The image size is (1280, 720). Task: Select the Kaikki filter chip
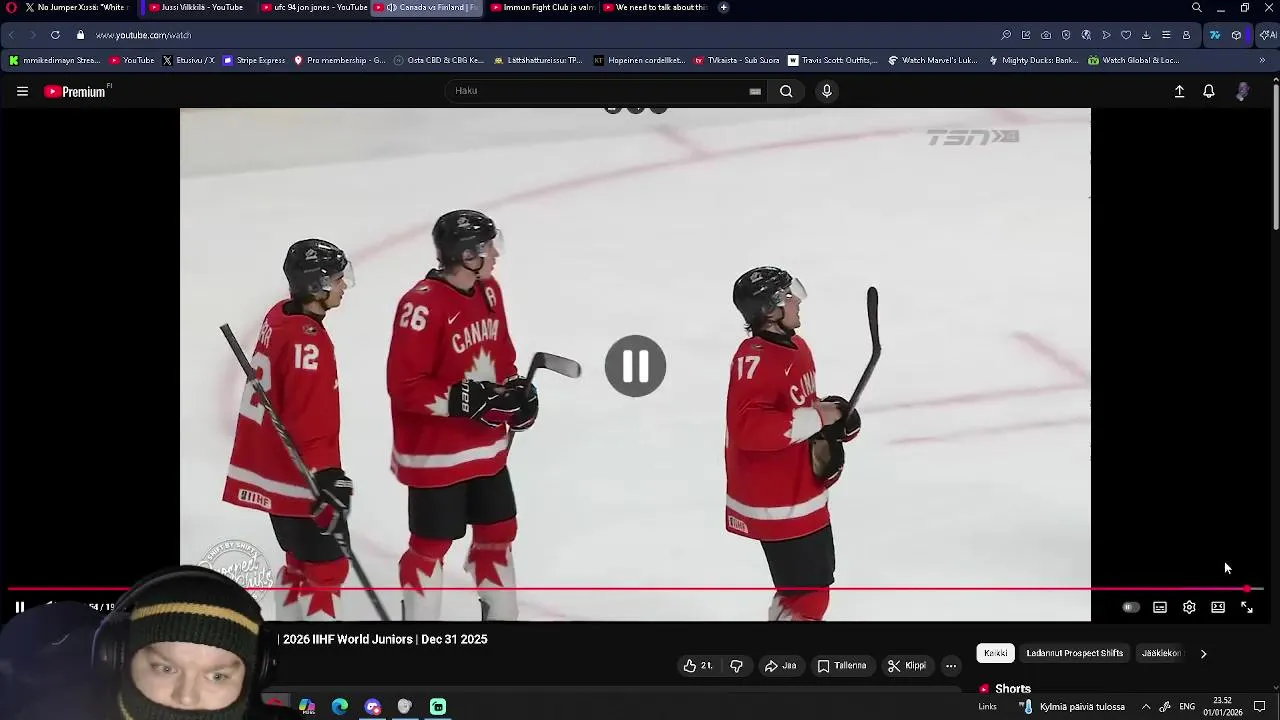995,653
